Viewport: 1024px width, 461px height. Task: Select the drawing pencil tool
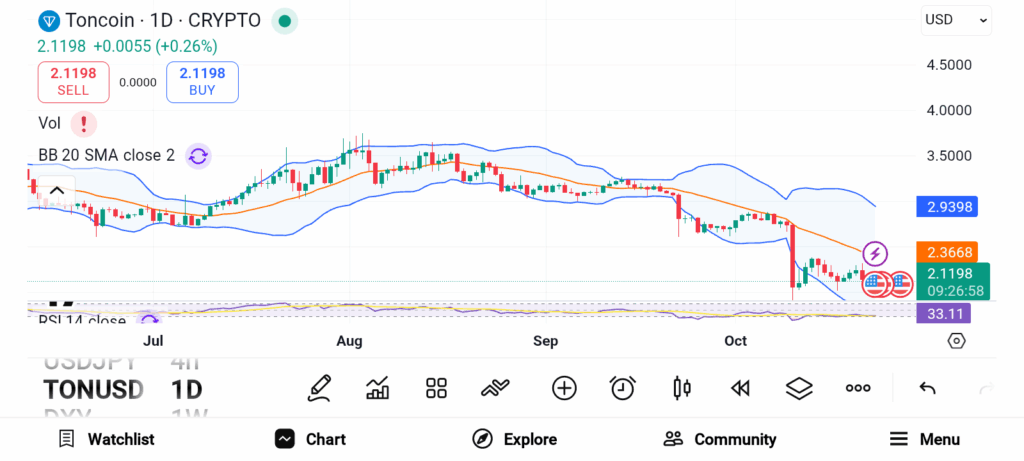pos(319,388)
